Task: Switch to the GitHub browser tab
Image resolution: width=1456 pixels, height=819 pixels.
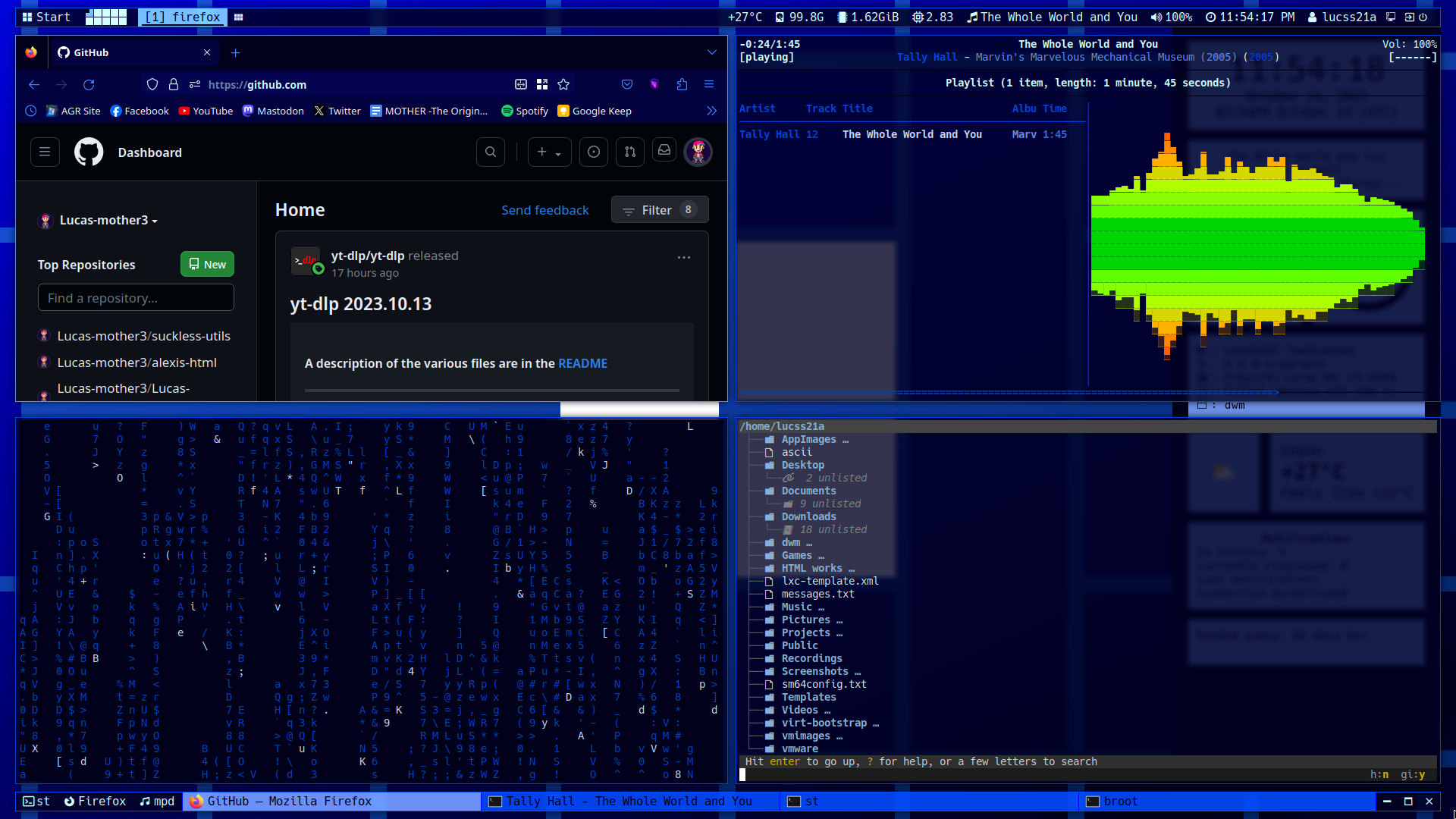Action: (135, 52)
